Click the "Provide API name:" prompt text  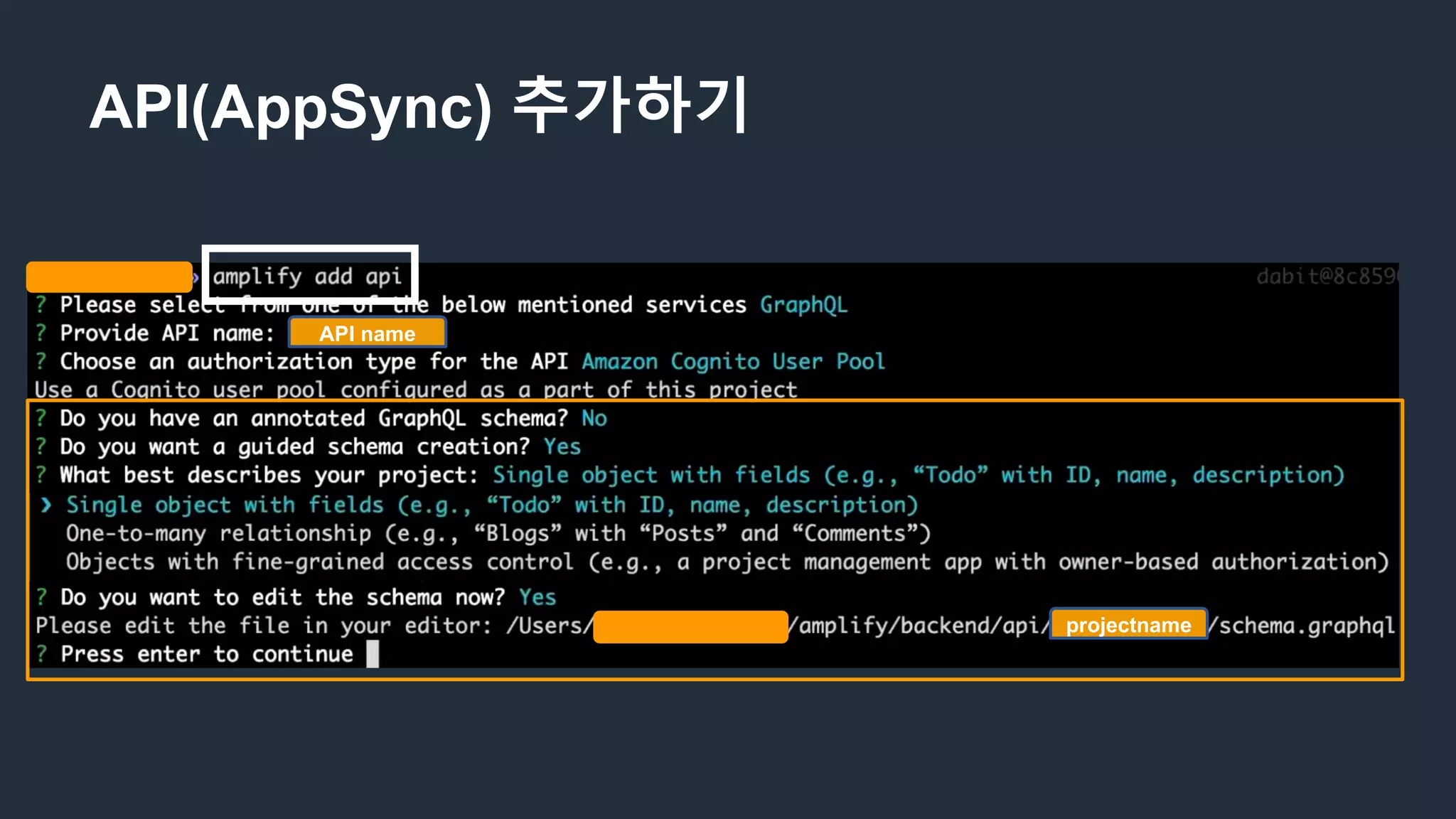click(x=166, y=333)
